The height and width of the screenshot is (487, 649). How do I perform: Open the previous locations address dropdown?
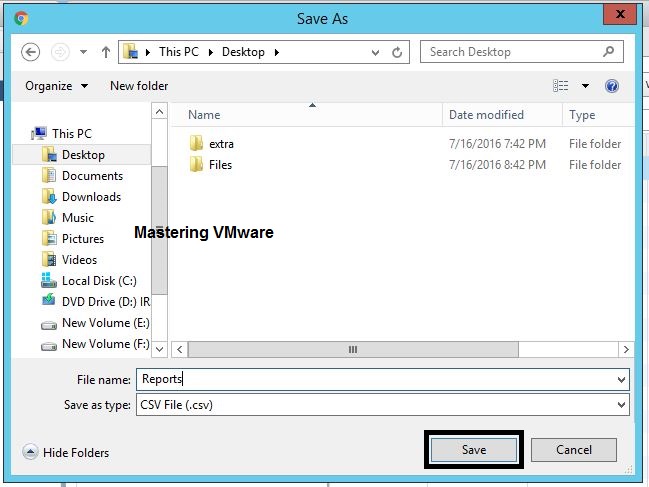tap(375, 53)
